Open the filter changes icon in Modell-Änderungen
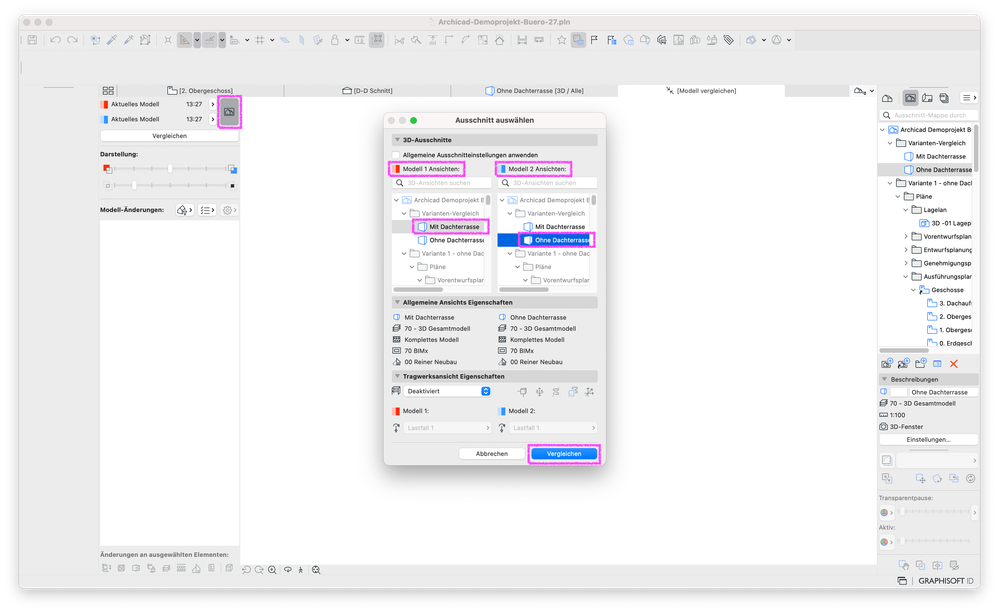 (x=184, y=210)
